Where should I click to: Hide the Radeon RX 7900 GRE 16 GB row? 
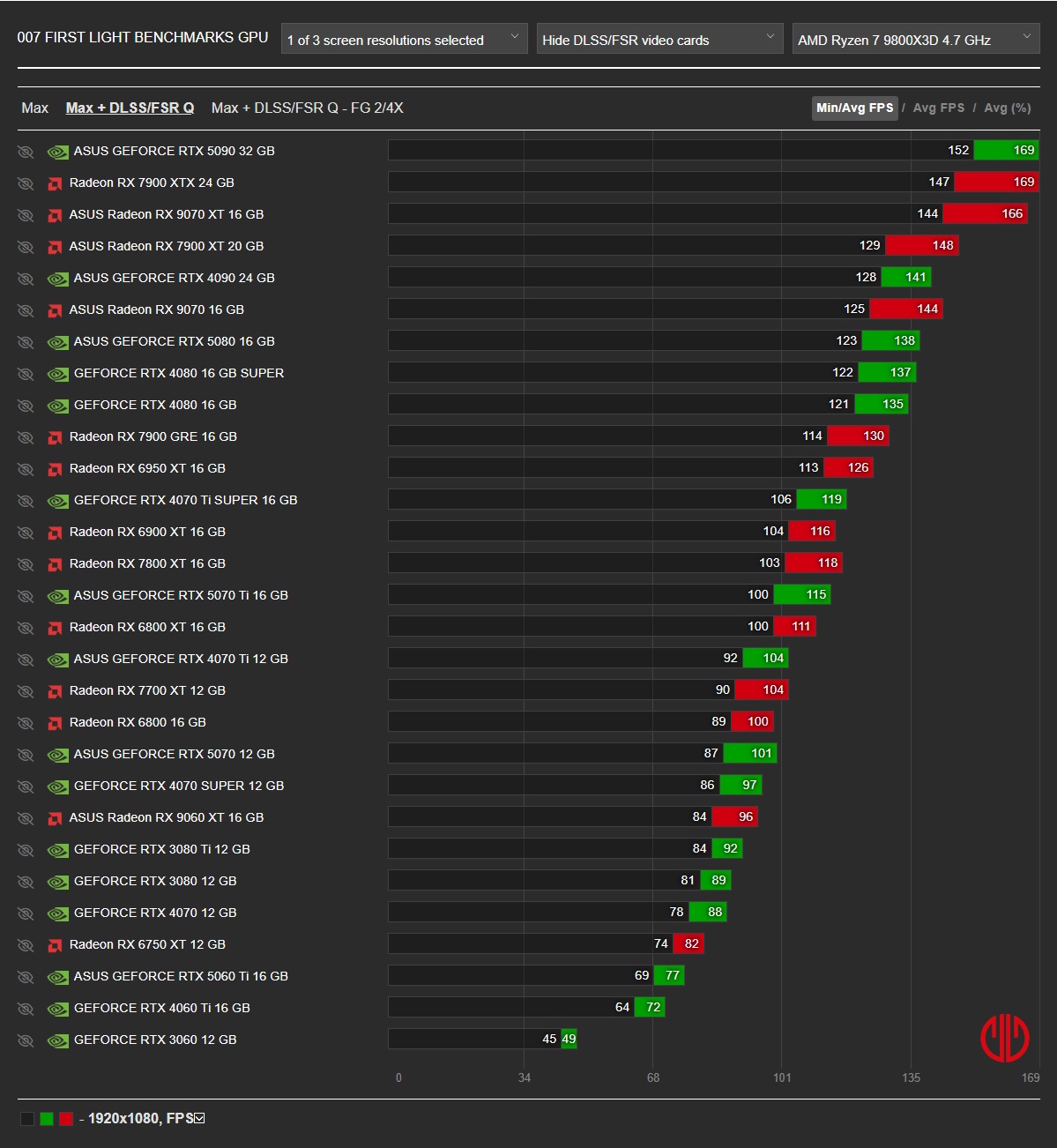pyautogui.click(x=26, y=437)
